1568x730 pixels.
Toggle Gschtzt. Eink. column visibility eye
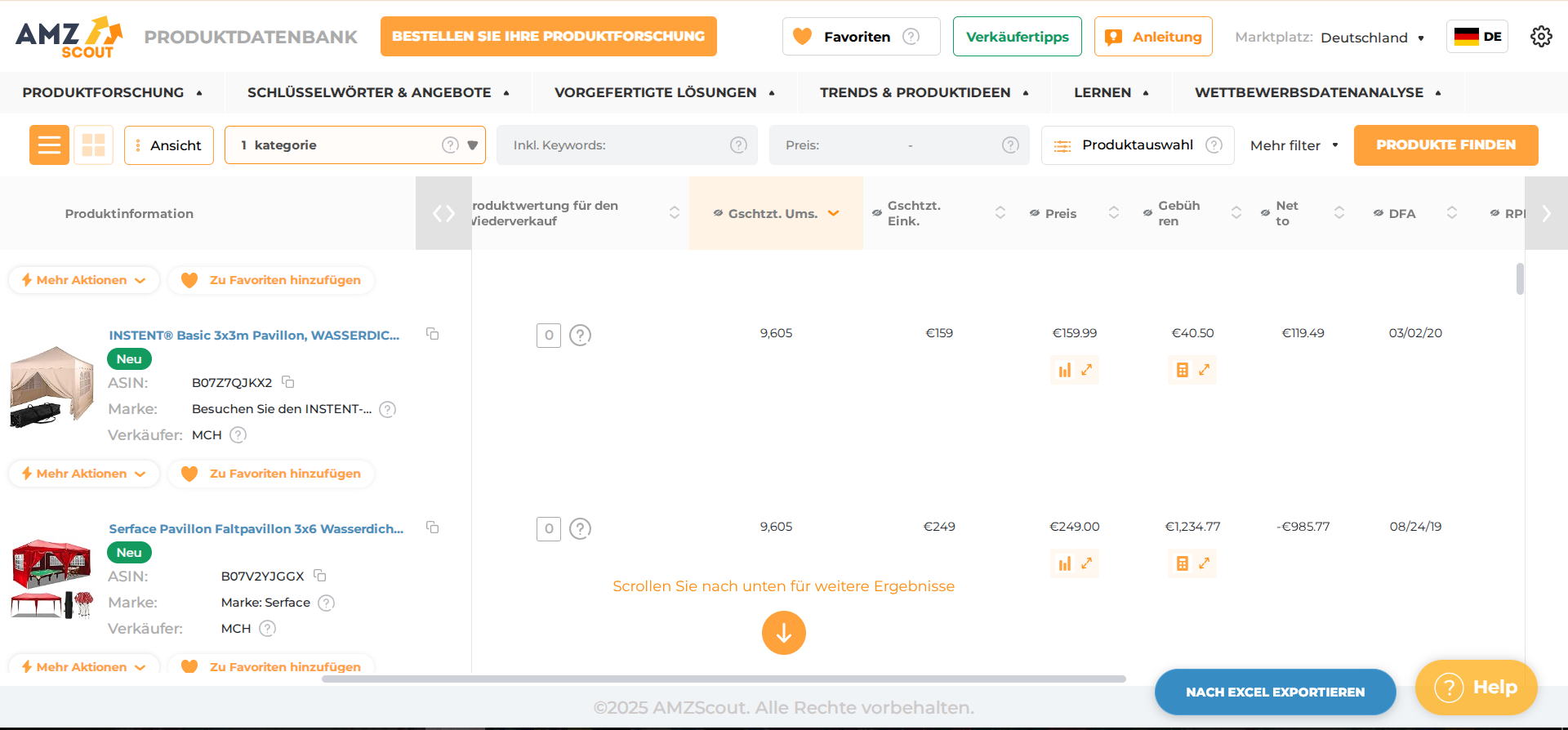877,213
